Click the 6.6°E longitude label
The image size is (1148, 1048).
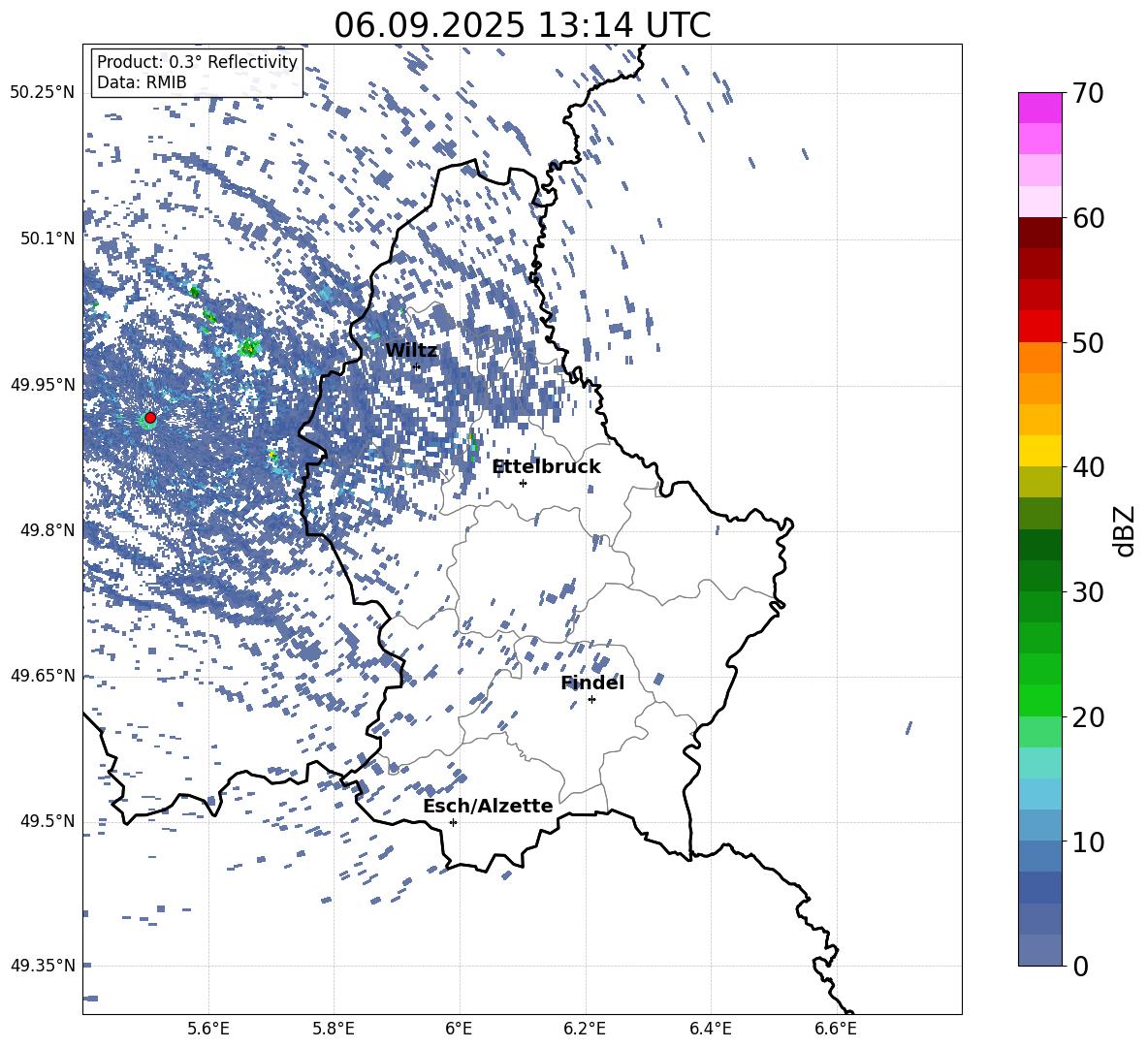[836, 1029]
